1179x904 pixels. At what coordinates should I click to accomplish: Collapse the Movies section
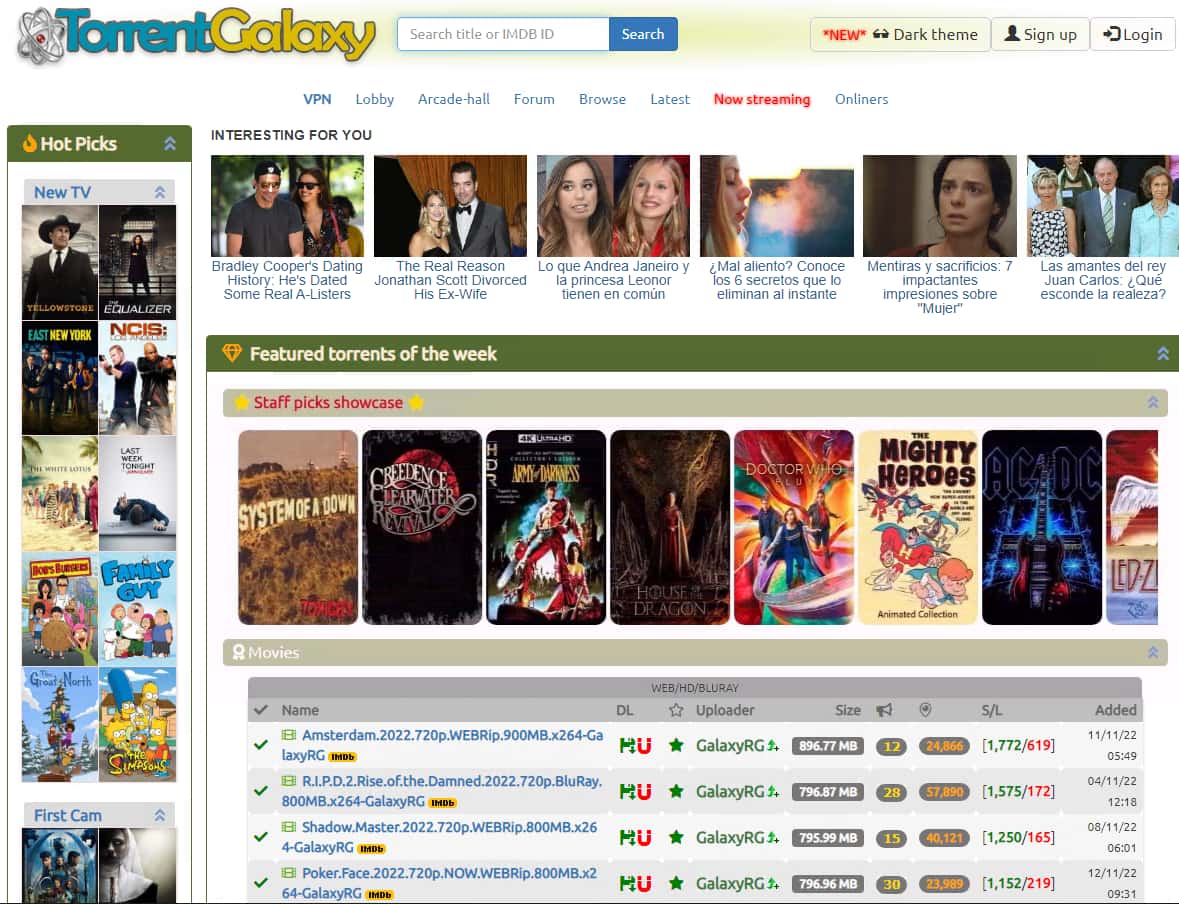tap(1153, 652)
